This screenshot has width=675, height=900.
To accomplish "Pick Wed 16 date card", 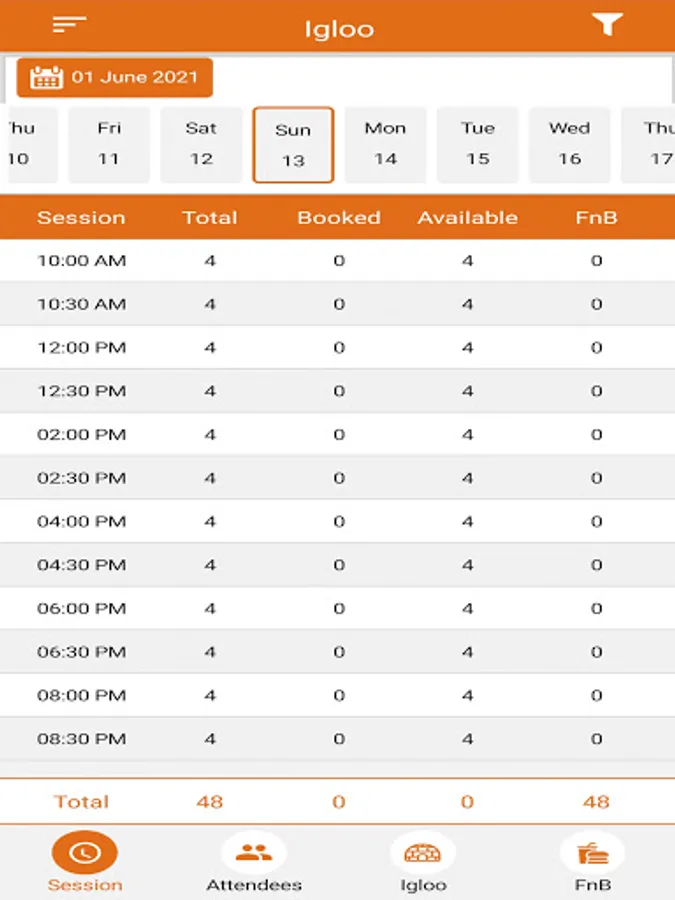I will coord(569,144).
